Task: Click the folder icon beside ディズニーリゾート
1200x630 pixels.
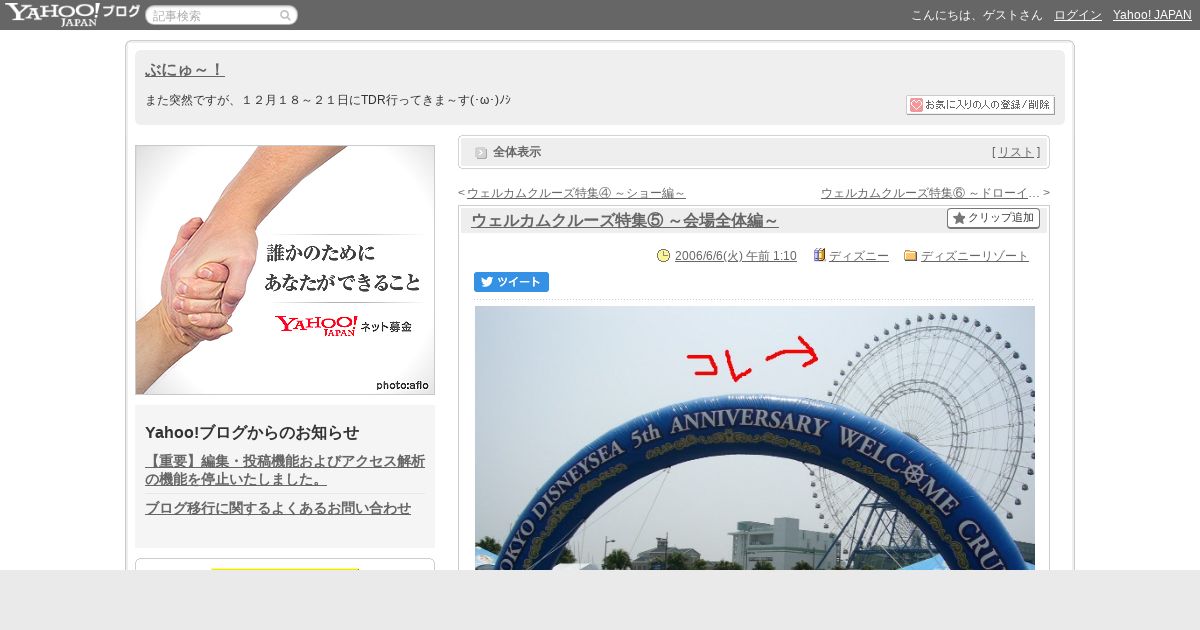Action: click(910, 256)
